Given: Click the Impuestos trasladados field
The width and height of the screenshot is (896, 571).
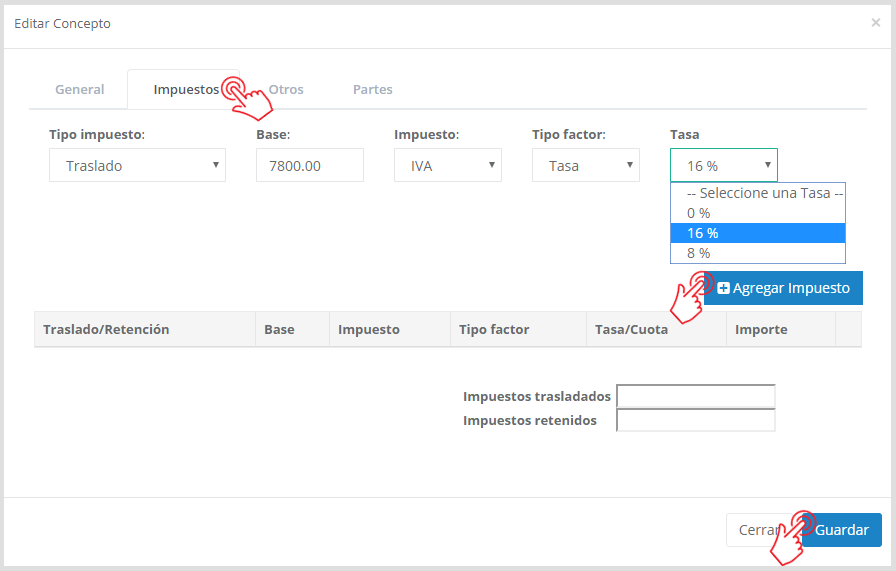Looking at the screenshot, I should (695, 396).
